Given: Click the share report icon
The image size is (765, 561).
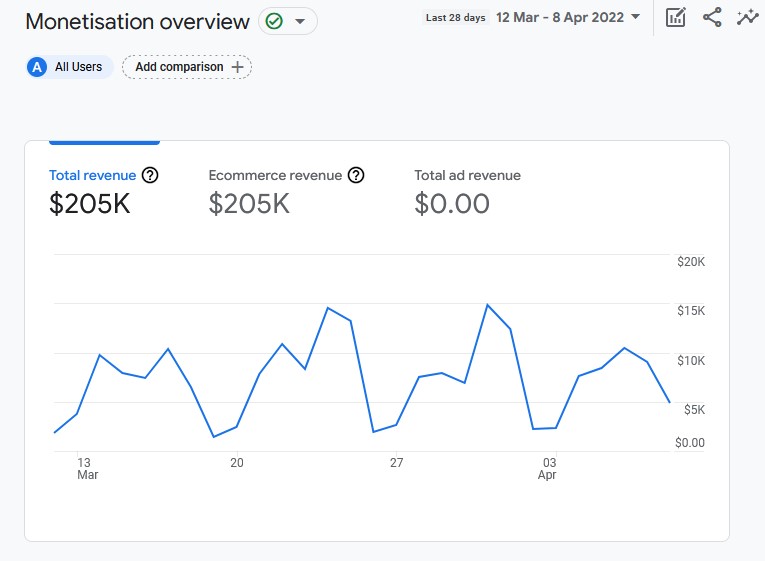Looking at the screenshot, I should pos(712,18).
